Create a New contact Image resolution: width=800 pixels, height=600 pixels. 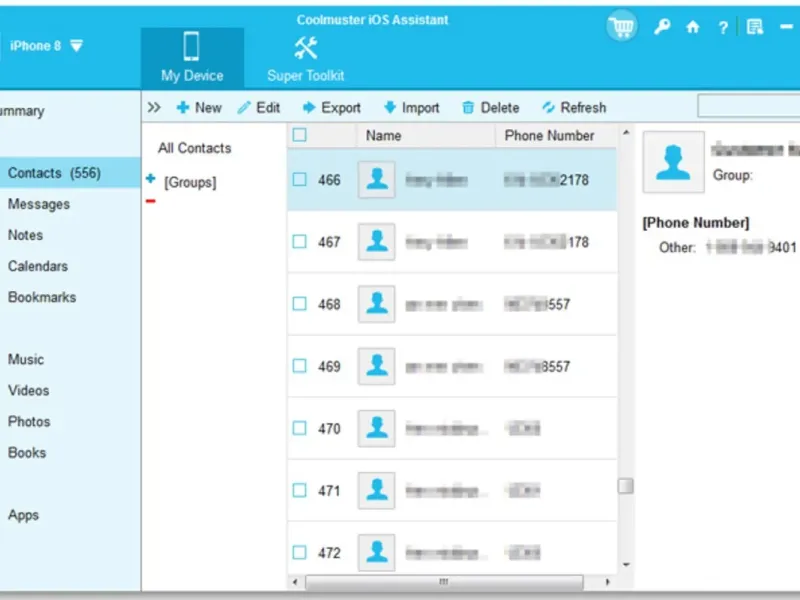coord(199,108)
